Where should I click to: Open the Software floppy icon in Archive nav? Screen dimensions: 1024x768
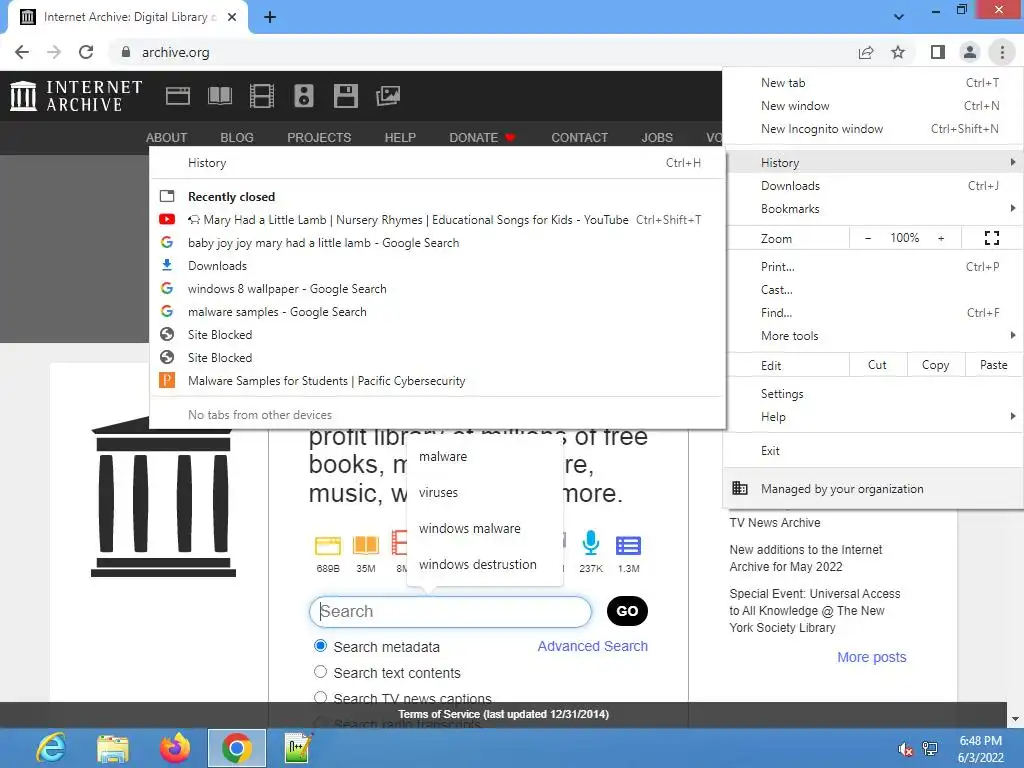[x=345, y=96]
